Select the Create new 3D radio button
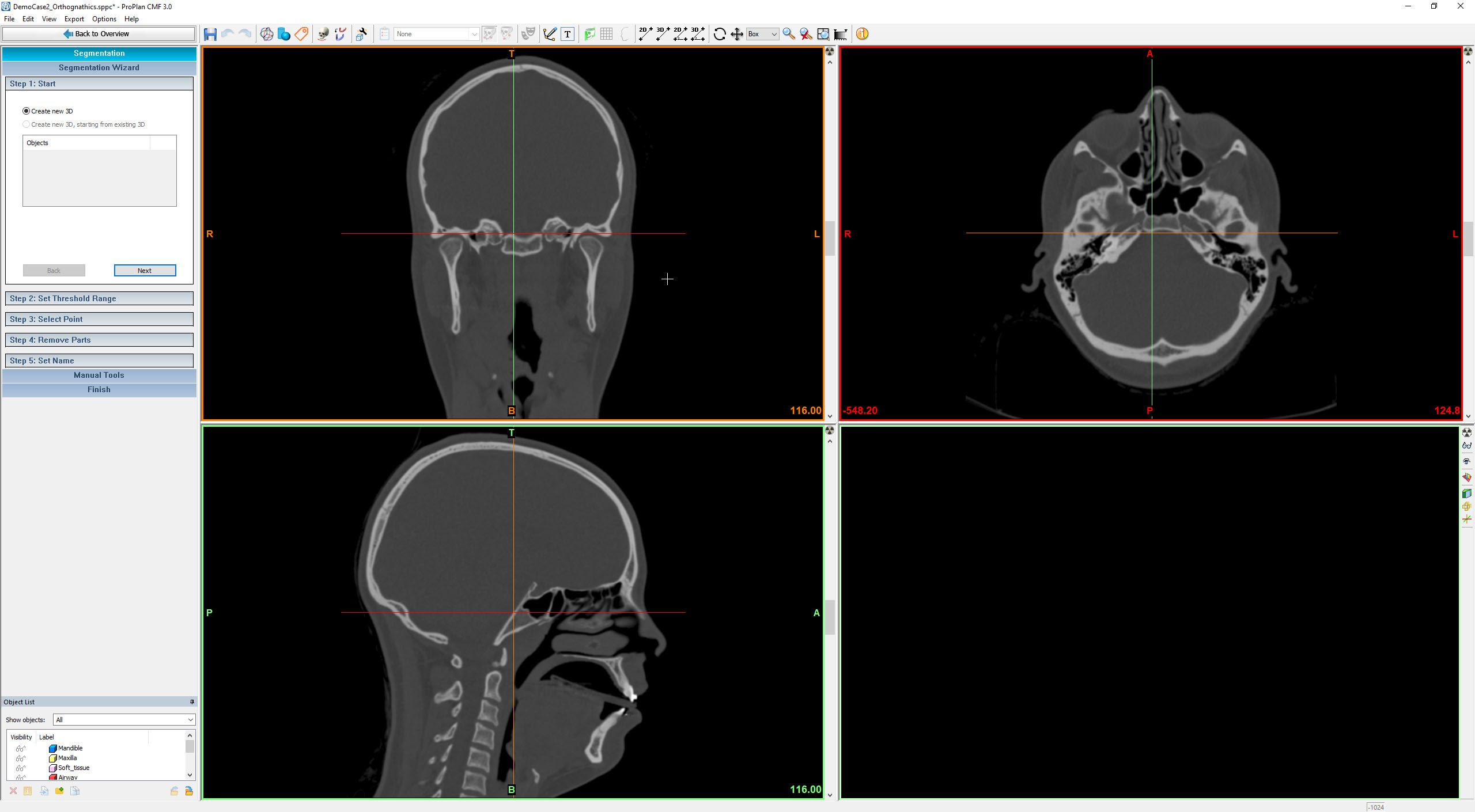 [x=27, y=111]
